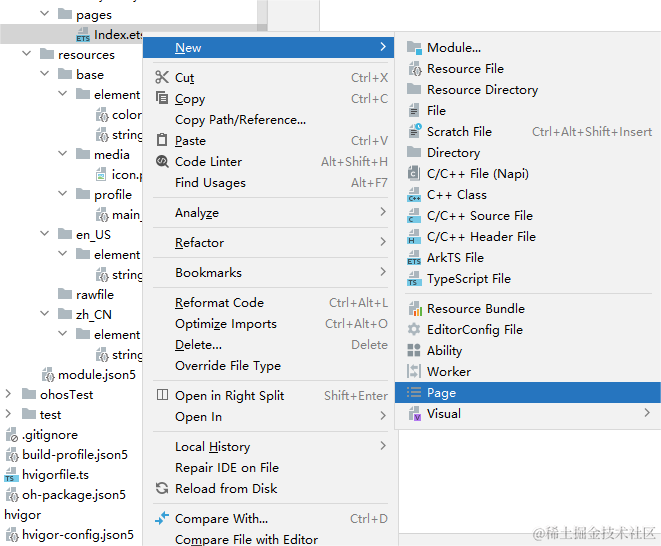Collapse the profile folder chevron
661x546 pixels.
[62, 194]
